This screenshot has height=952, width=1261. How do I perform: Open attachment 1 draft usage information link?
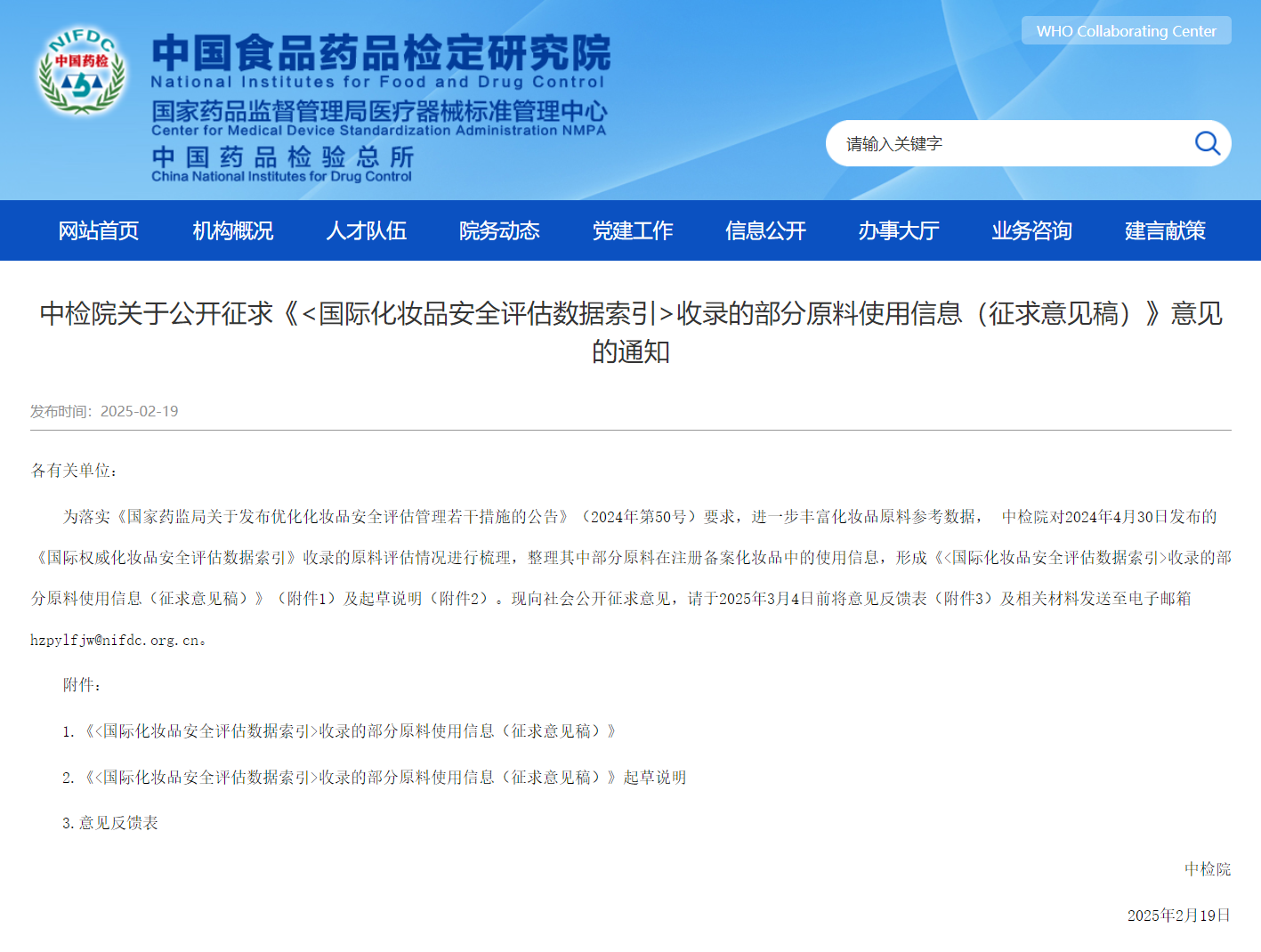click(349, 731)
